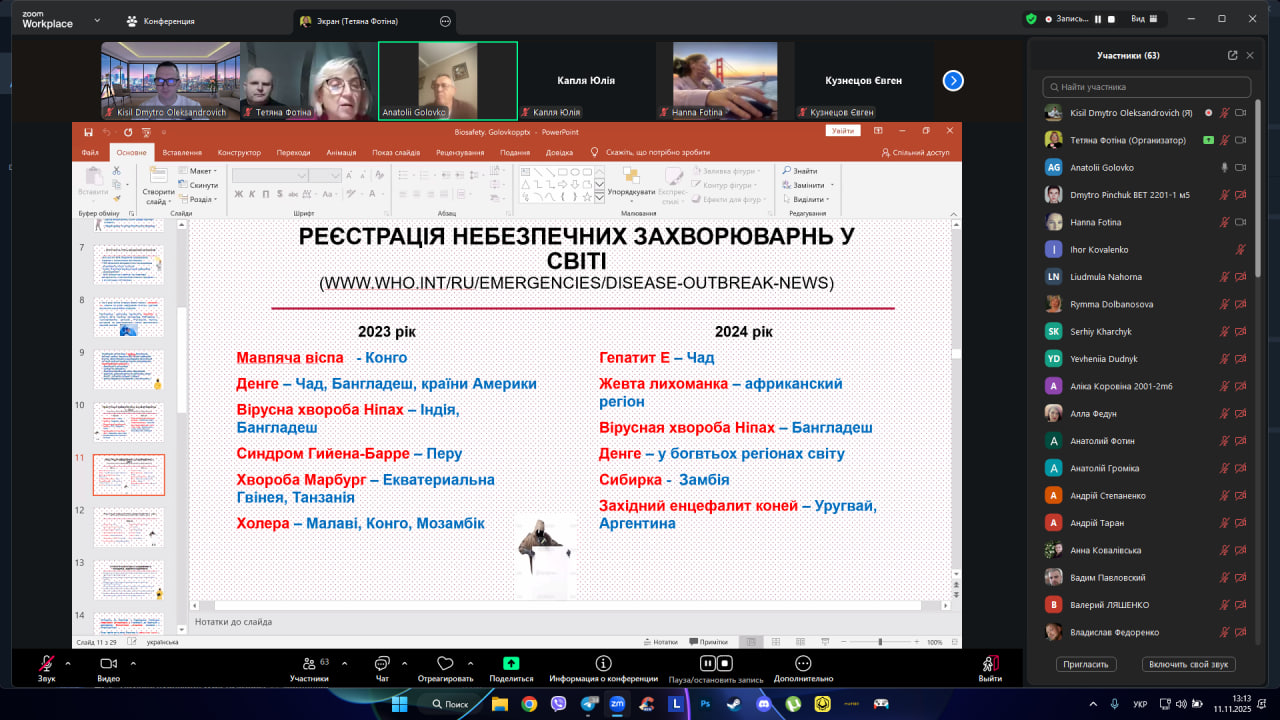1280x720 pixels.
Task: Click the Invite button in participants panel
Action: click(x=1085, y=664)
